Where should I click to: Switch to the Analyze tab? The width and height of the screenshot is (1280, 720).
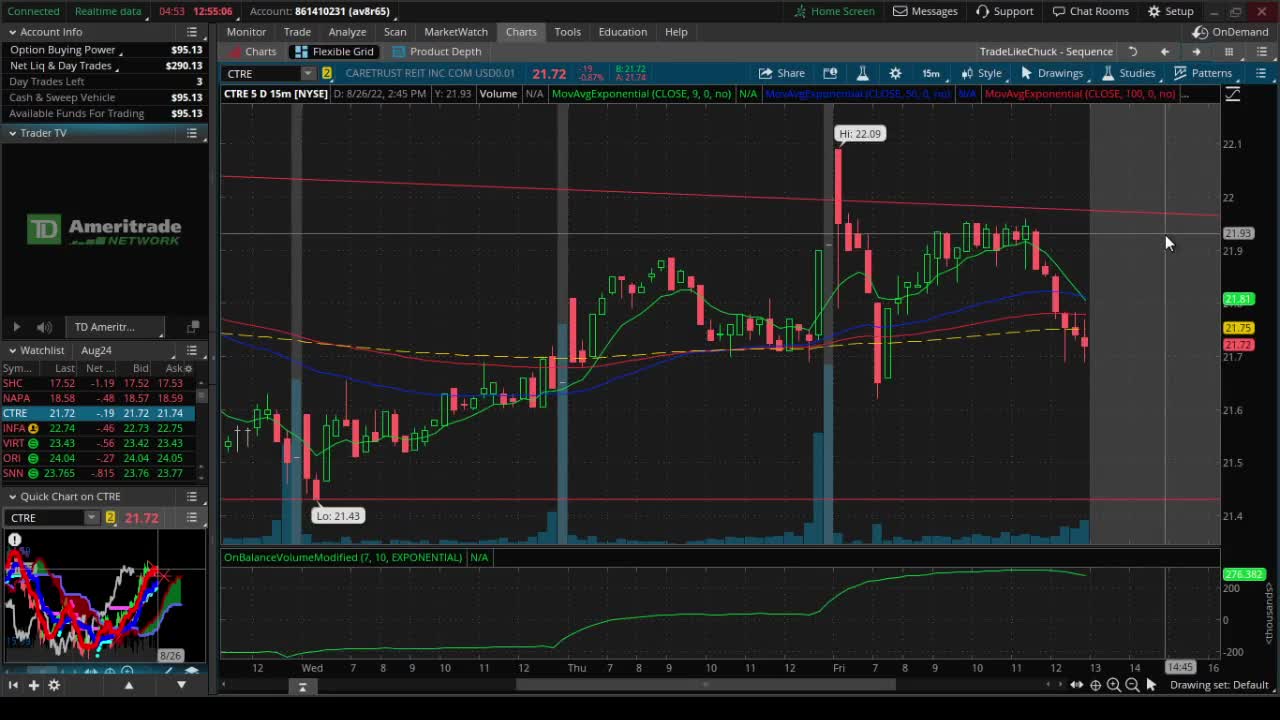tap(347, 32)
